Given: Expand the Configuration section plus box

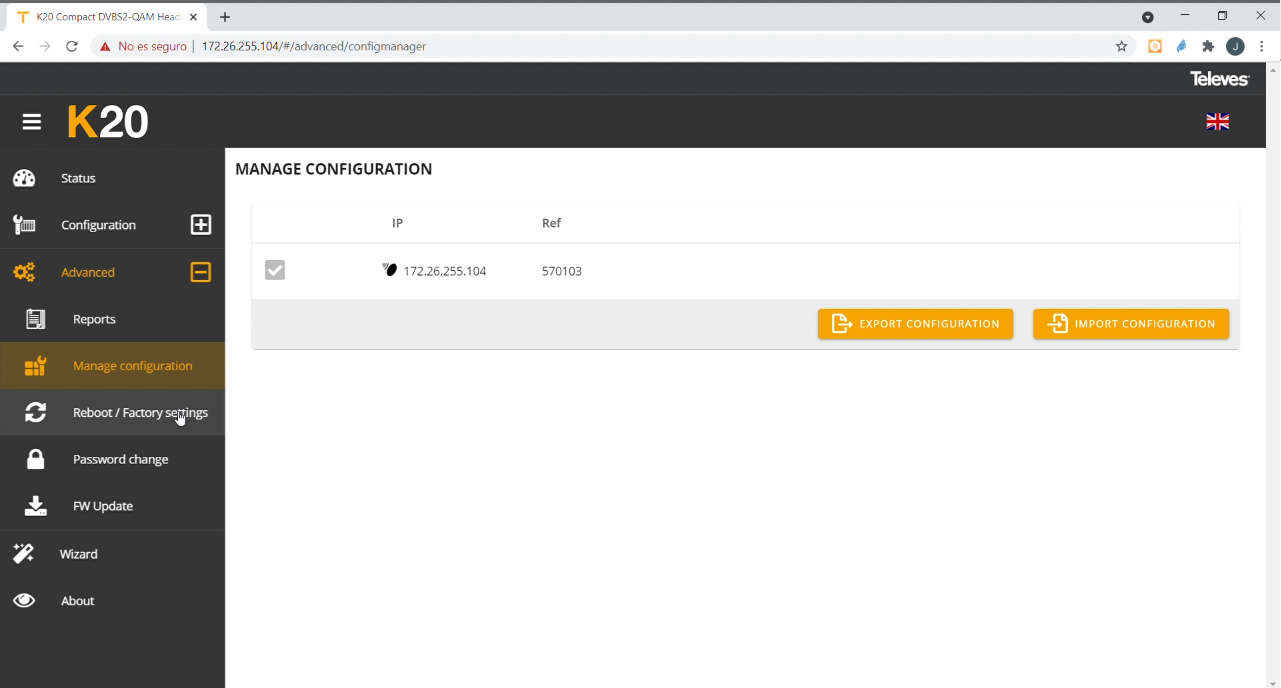Looking at the screenshot, I should click(201, 225).
